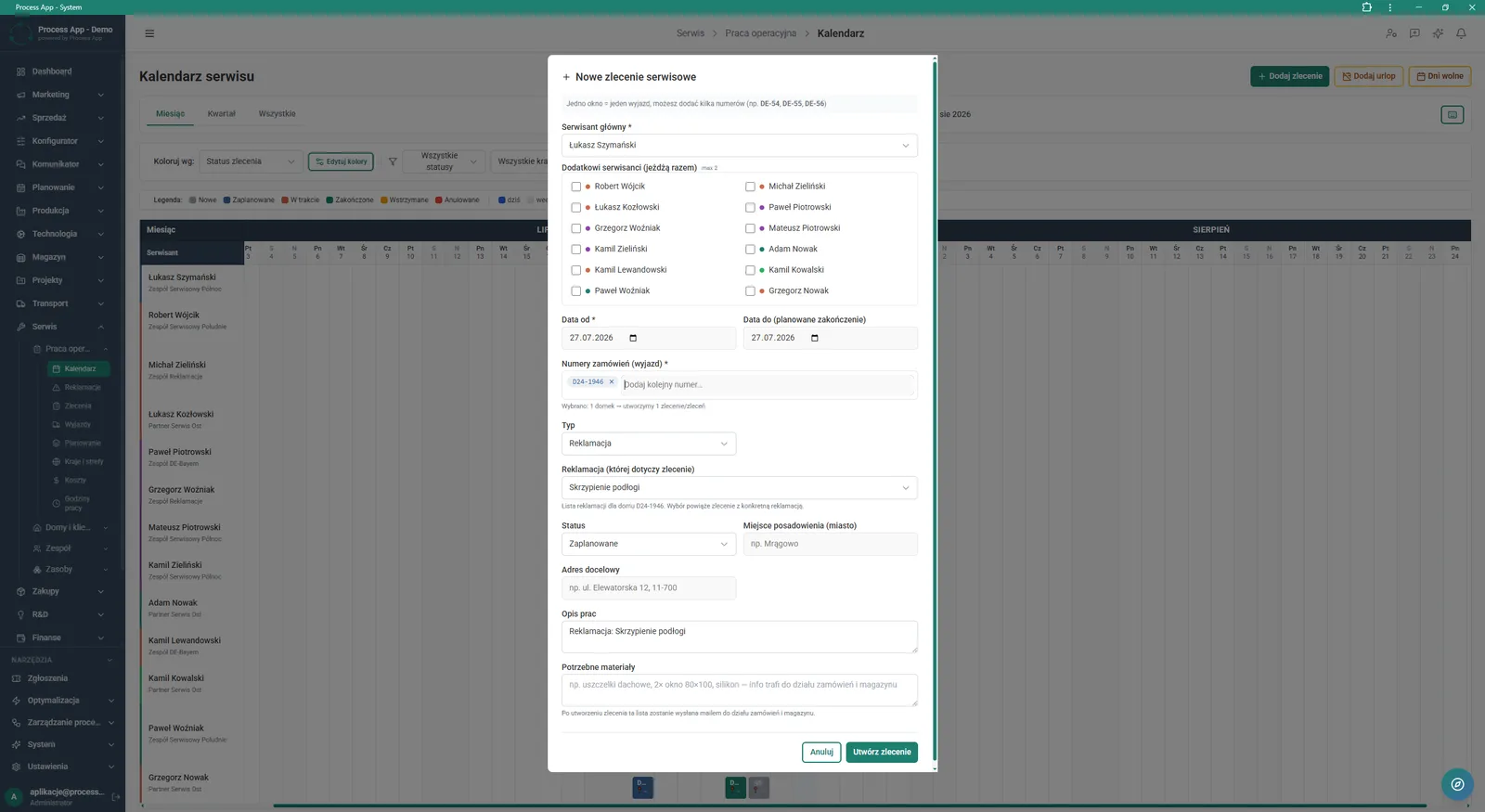This screenshot has height=812, width=1485.
Task: Open the Typ dropdown showing Reklamacja
Action: tap(649, 444)
